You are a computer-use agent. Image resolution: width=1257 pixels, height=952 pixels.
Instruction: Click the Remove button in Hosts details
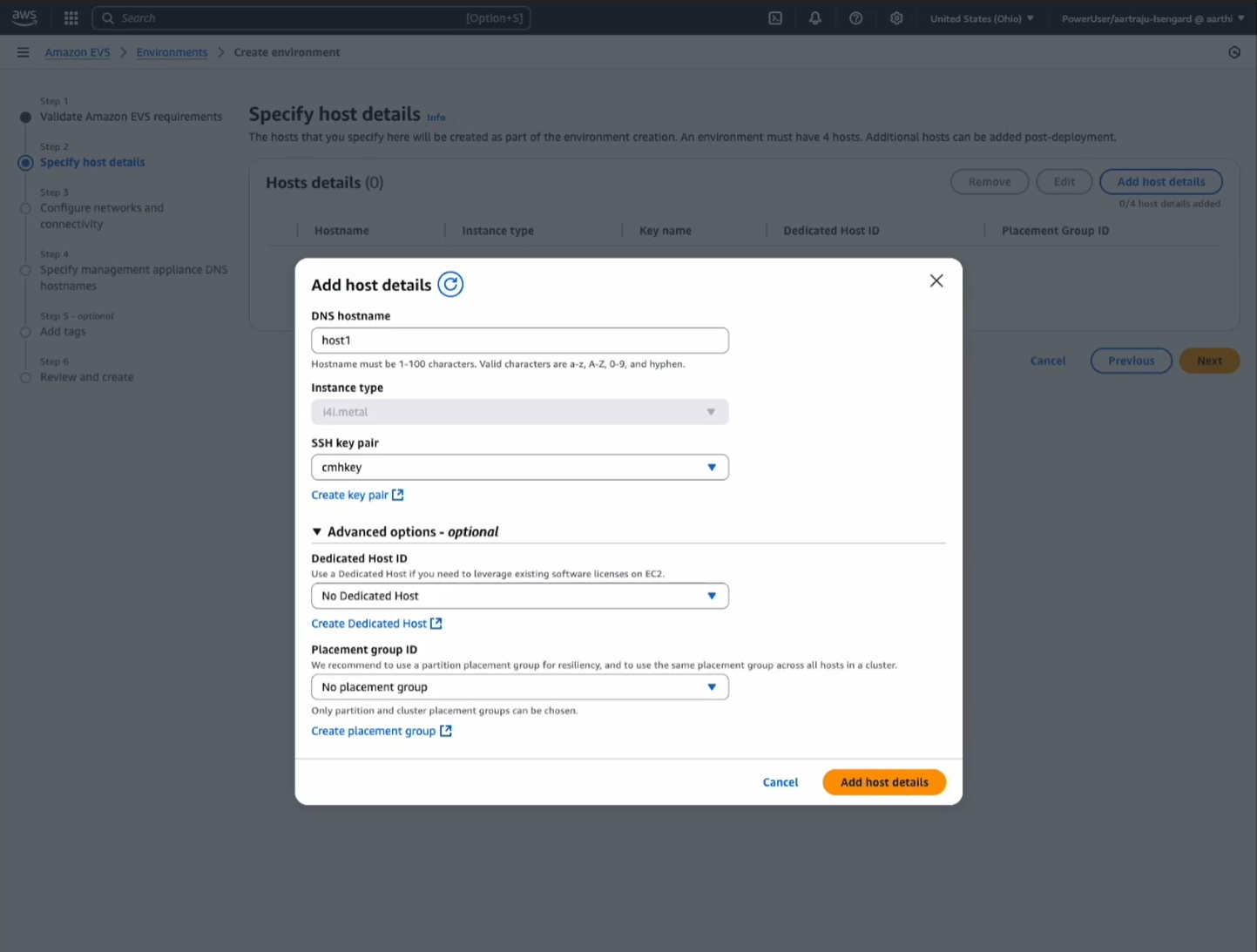pos(990,182)
